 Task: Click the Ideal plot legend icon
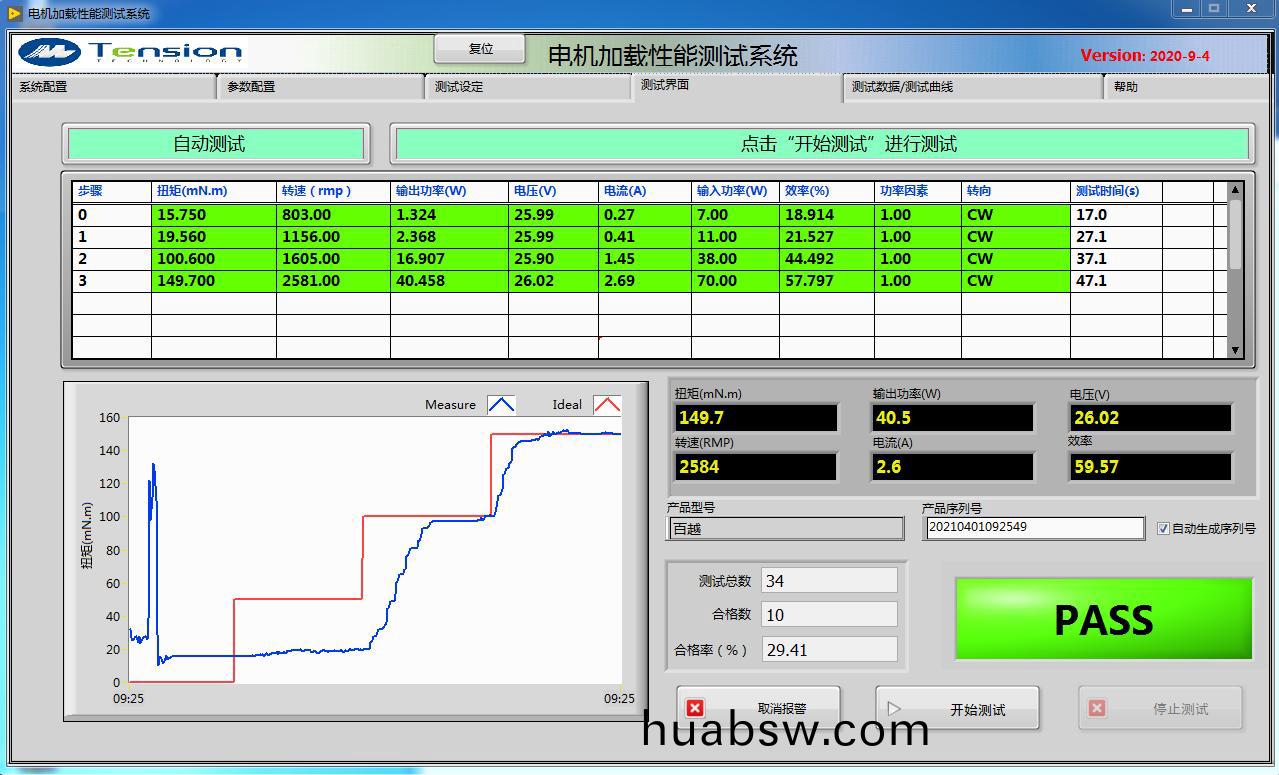coord(606,405)
